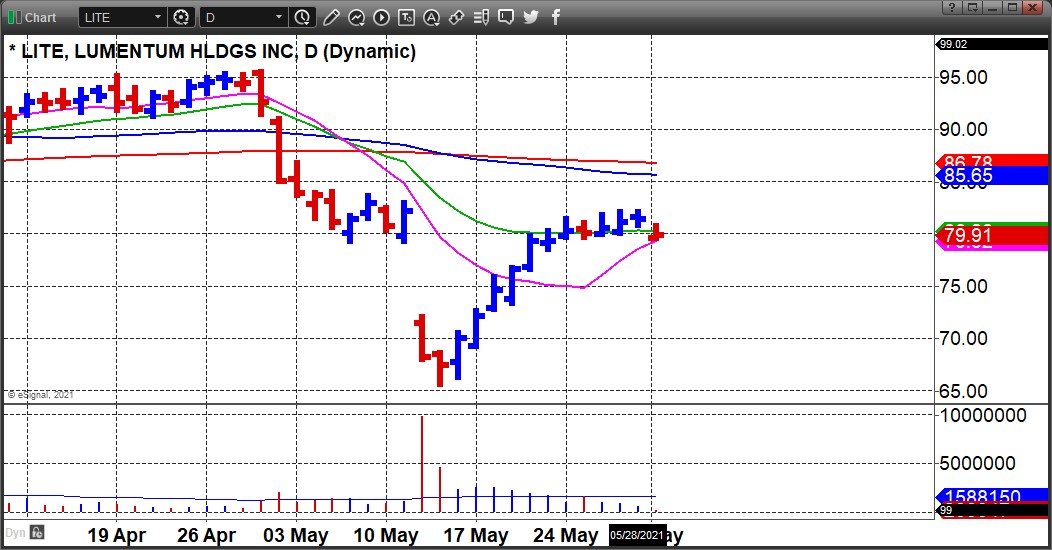This screenshot has width=1052, height=550.
Task: Click the black 99.02 tag at axis top
Action: point(992,44)
